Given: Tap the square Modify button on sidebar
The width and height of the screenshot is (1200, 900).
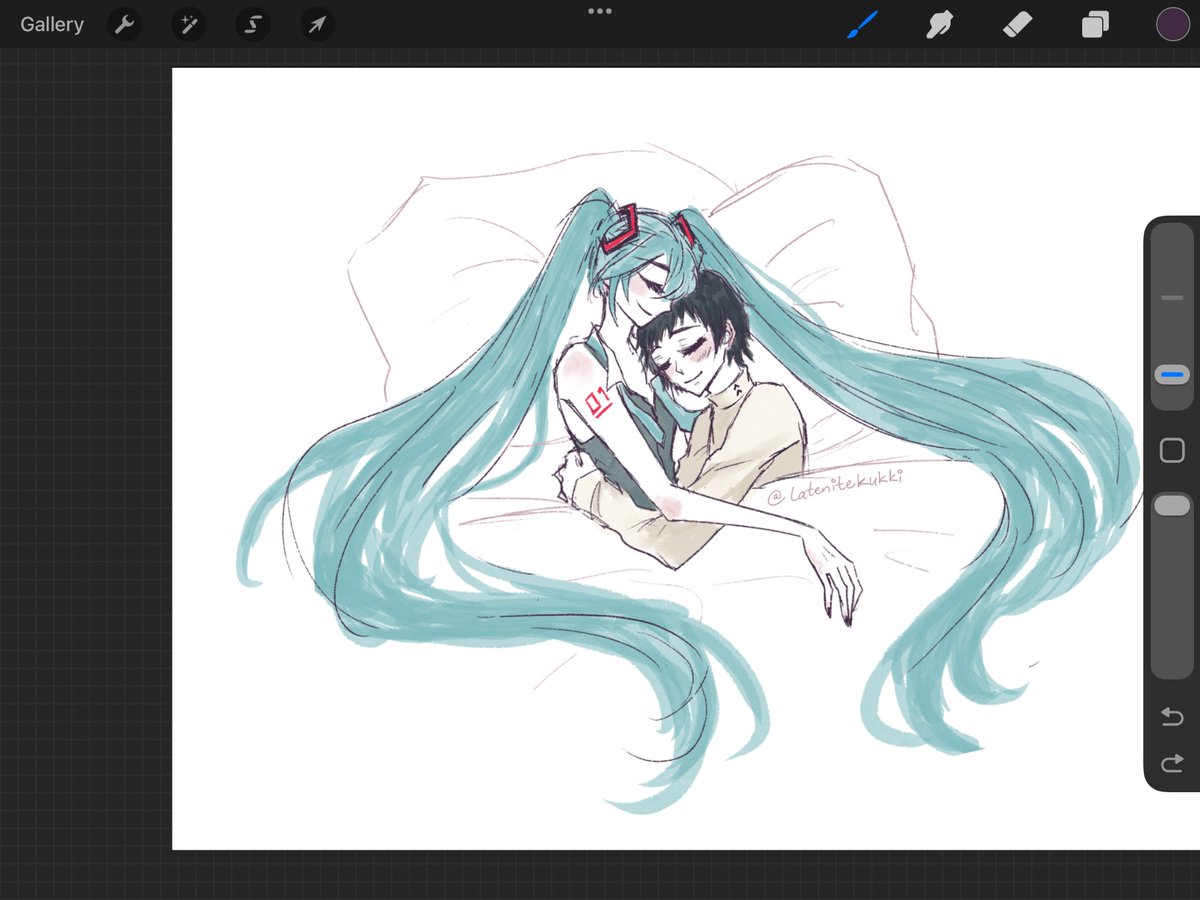Looking at the screenshot, I should point(1172,451).
